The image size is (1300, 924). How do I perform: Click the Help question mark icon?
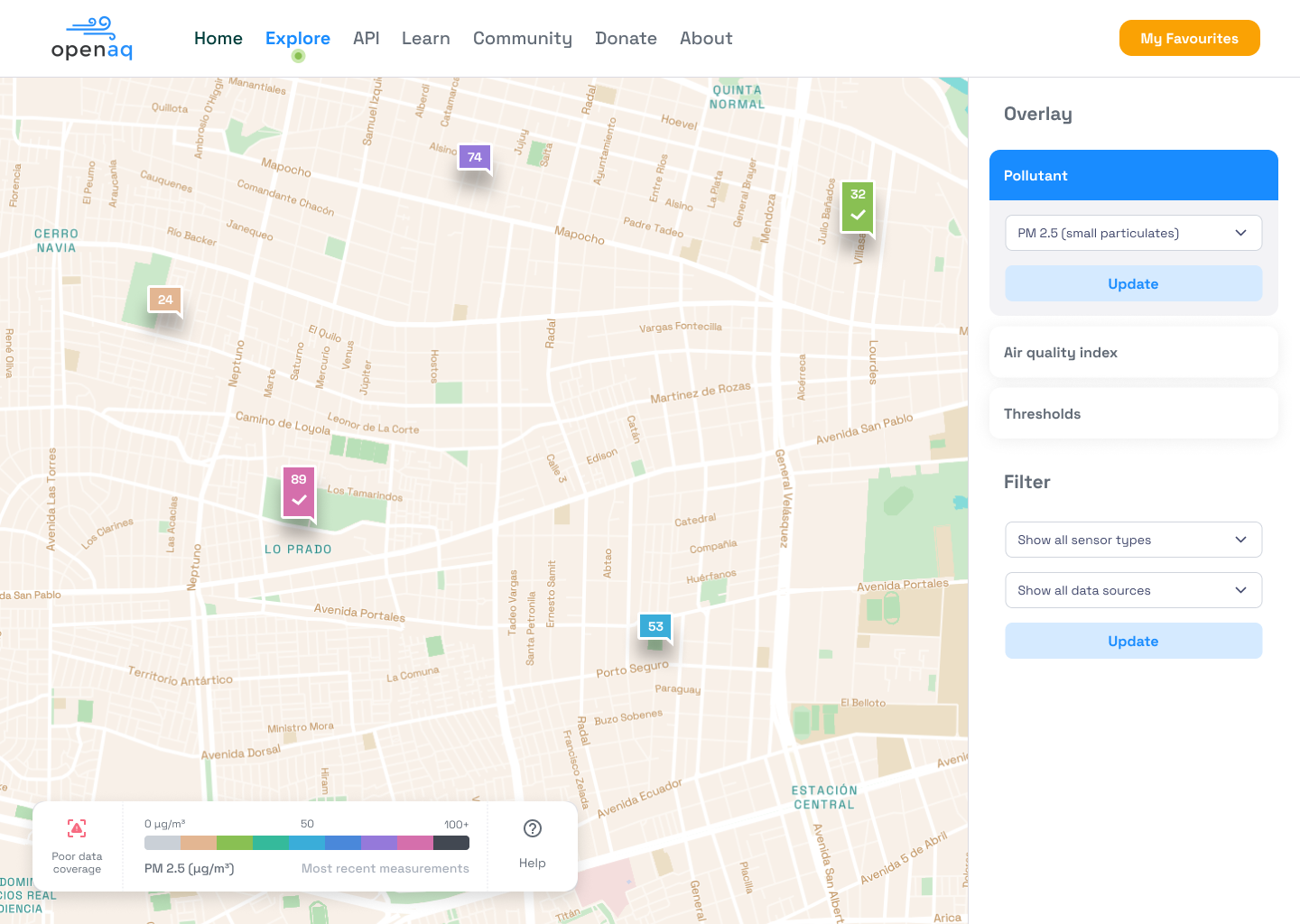[x=533, y=828]
